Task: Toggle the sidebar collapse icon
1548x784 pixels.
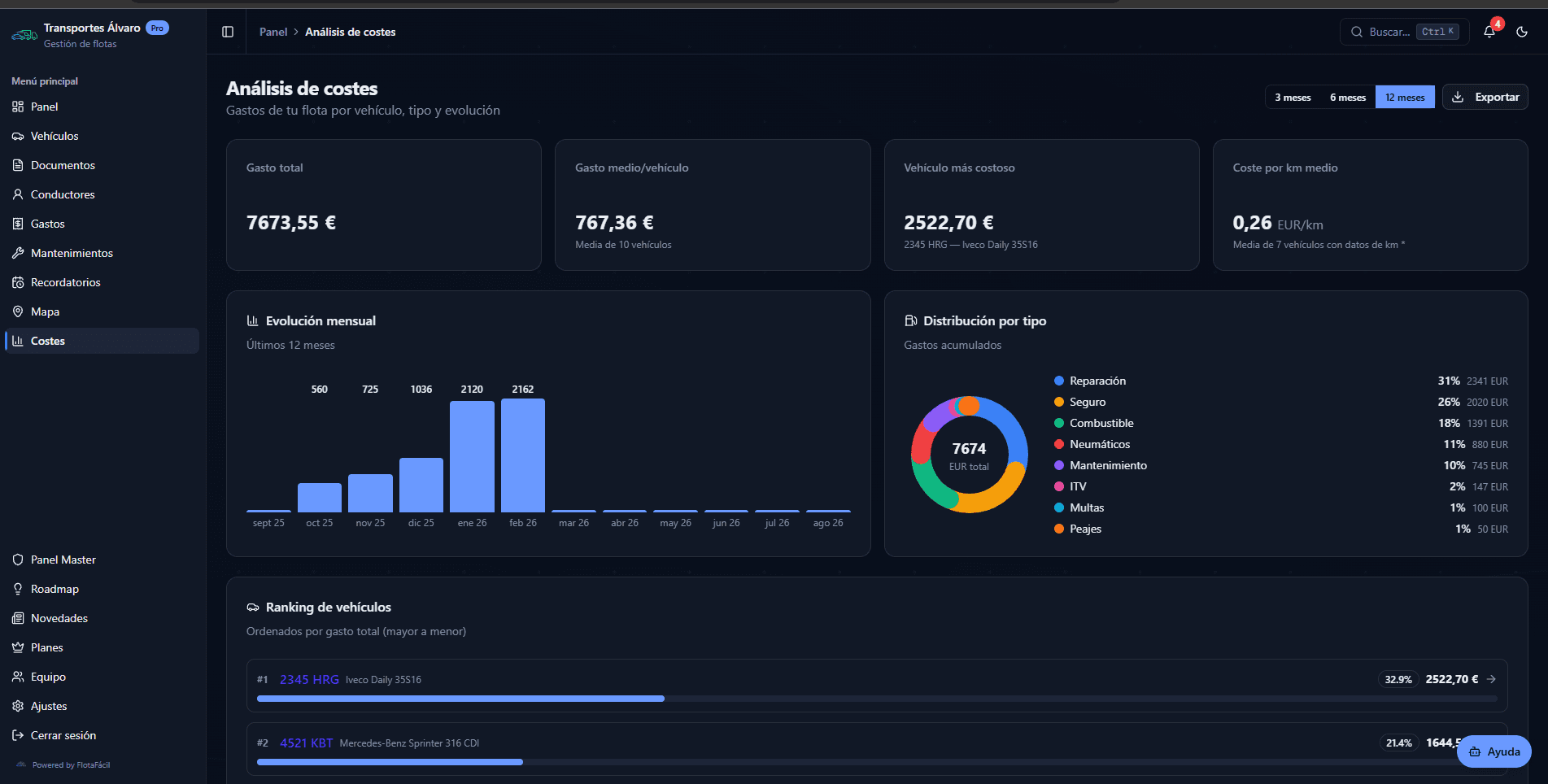Action: pos(228,32)
